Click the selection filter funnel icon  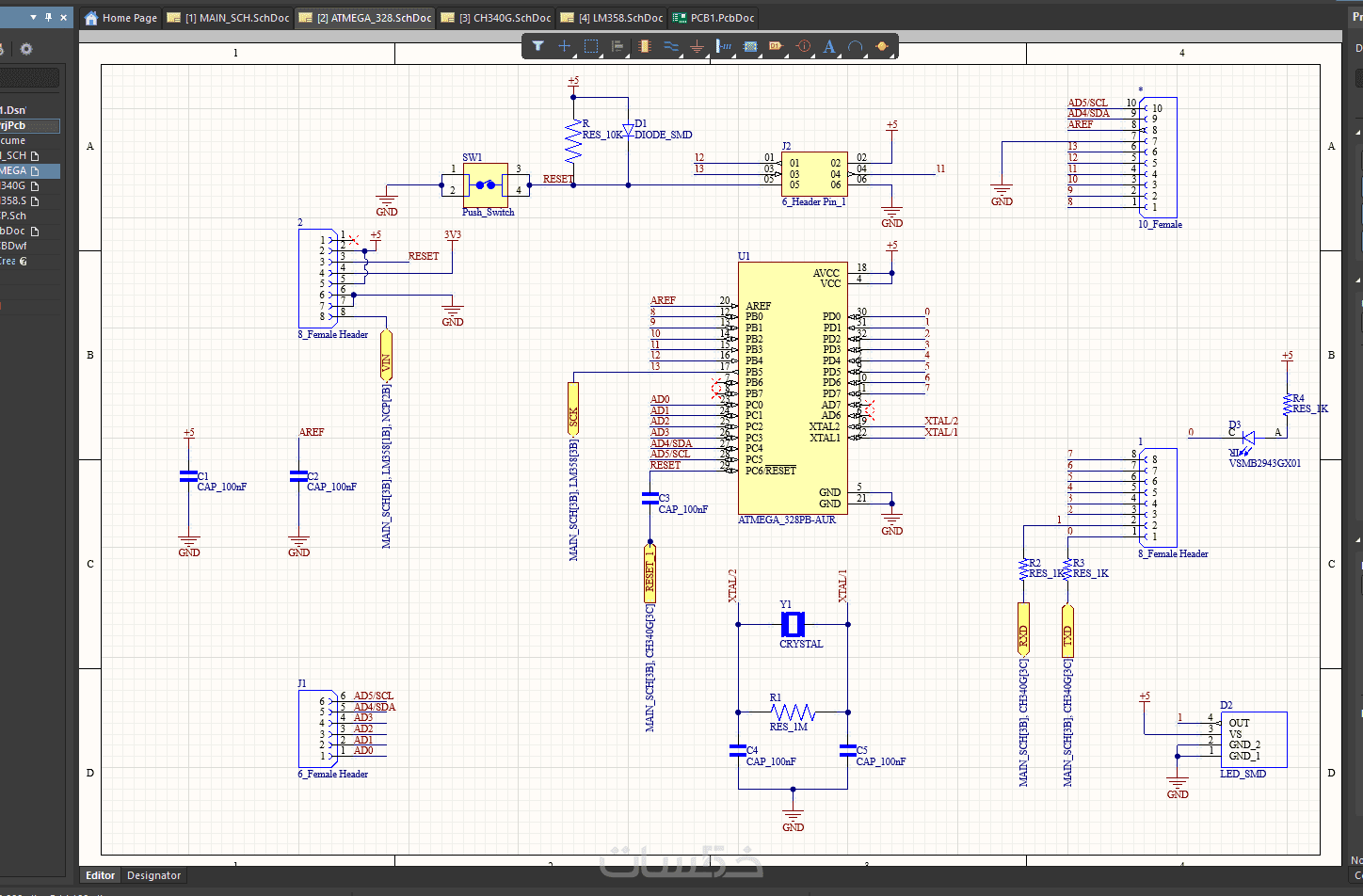(537, 46)
